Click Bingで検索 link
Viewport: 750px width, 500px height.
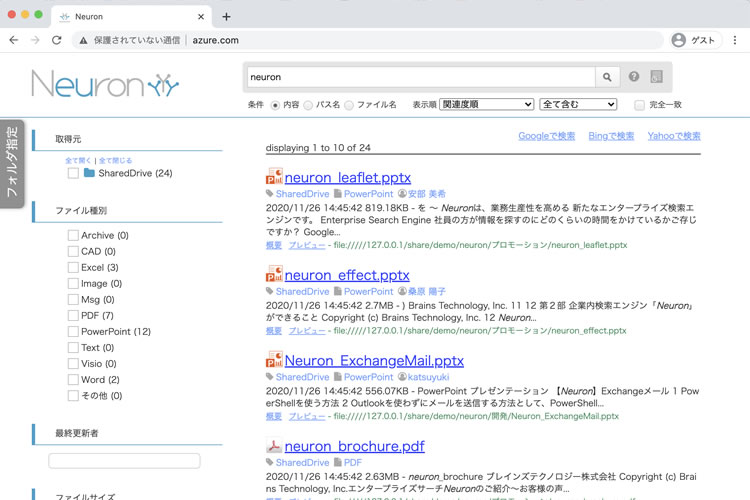611,136
